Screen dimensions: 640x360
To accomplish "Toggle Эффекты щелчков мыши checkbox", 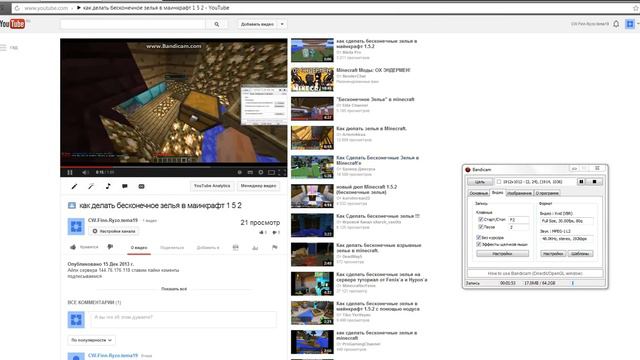I will point(479,244).
